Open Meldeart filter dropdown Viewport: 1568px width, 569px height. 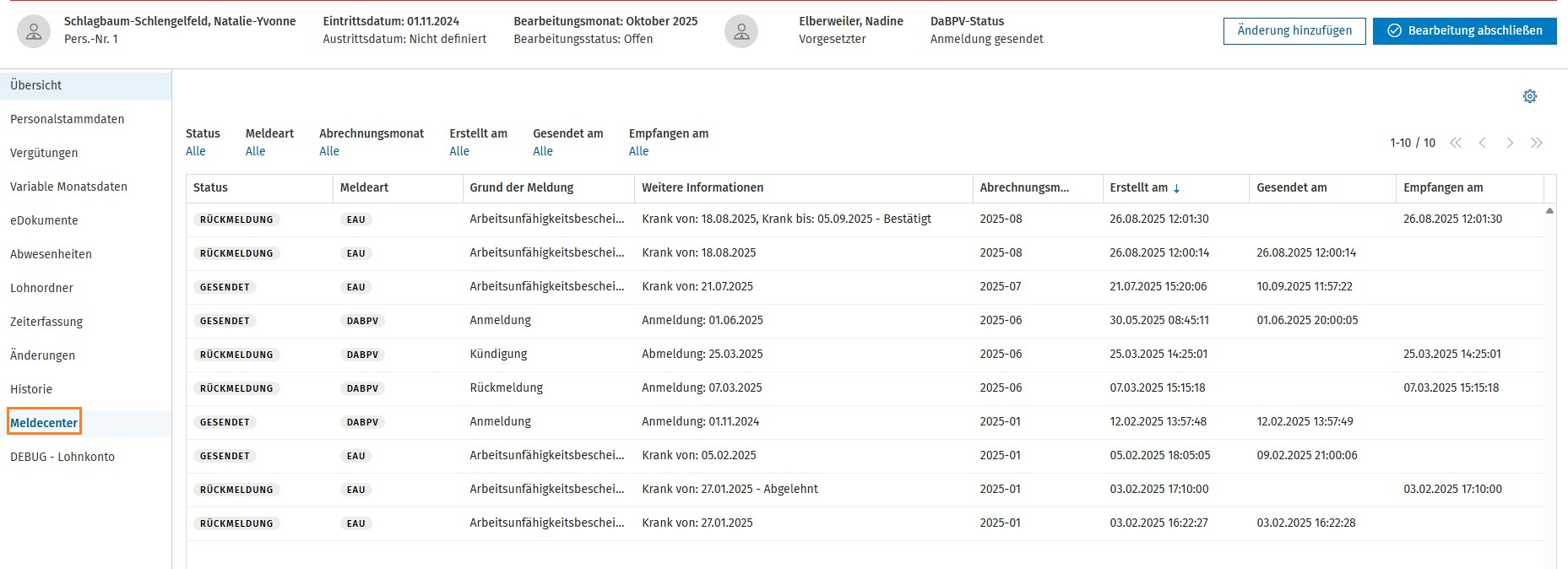click(255, 151)
